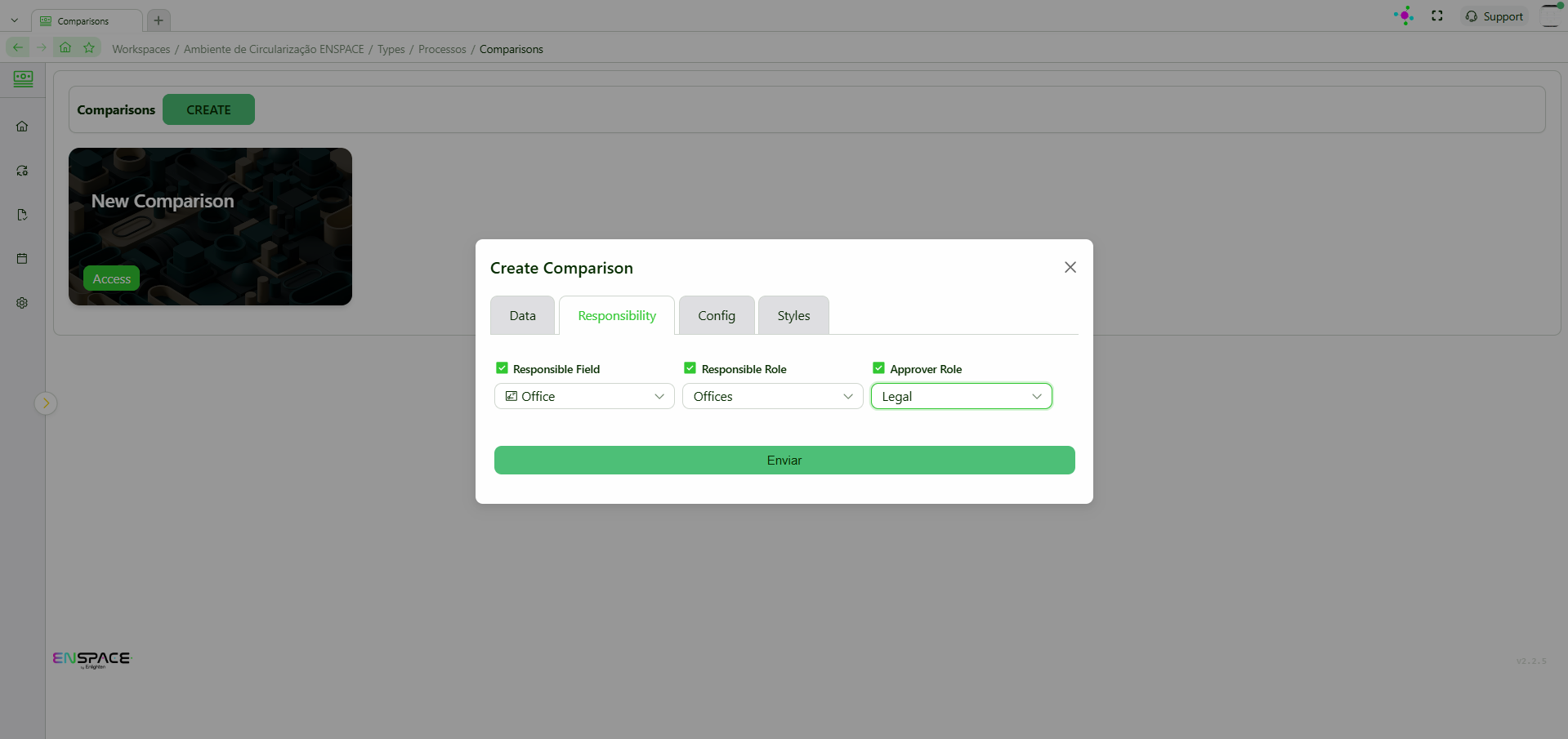Go to Types breadcrumb
The height and width of the screenshot is (739, 1568).
pyautogui.click(x=391, y=49)
